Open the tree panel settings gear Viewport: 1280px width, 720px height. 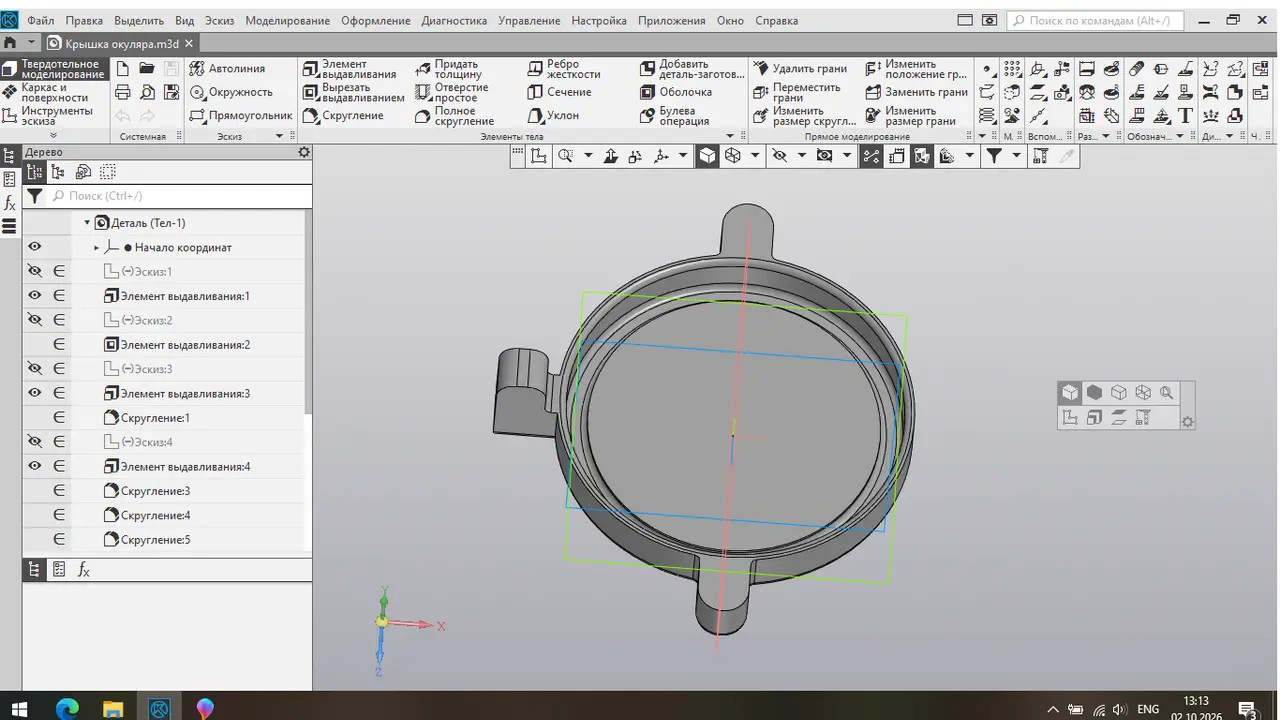click(304, 152)
